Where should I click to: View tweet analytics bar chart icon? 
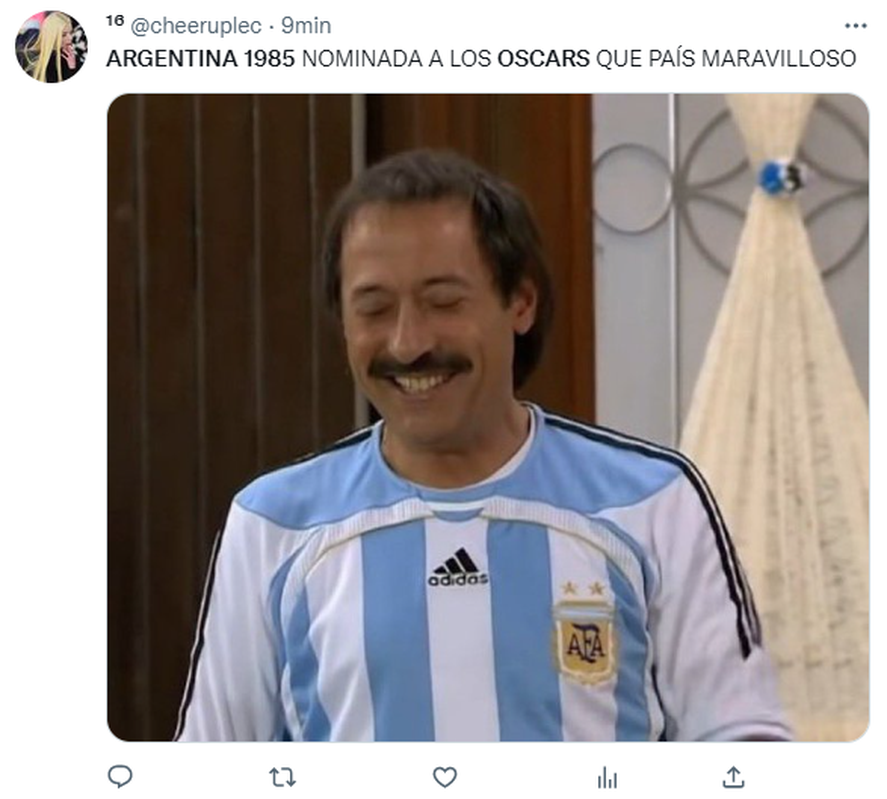coord(608,777)
